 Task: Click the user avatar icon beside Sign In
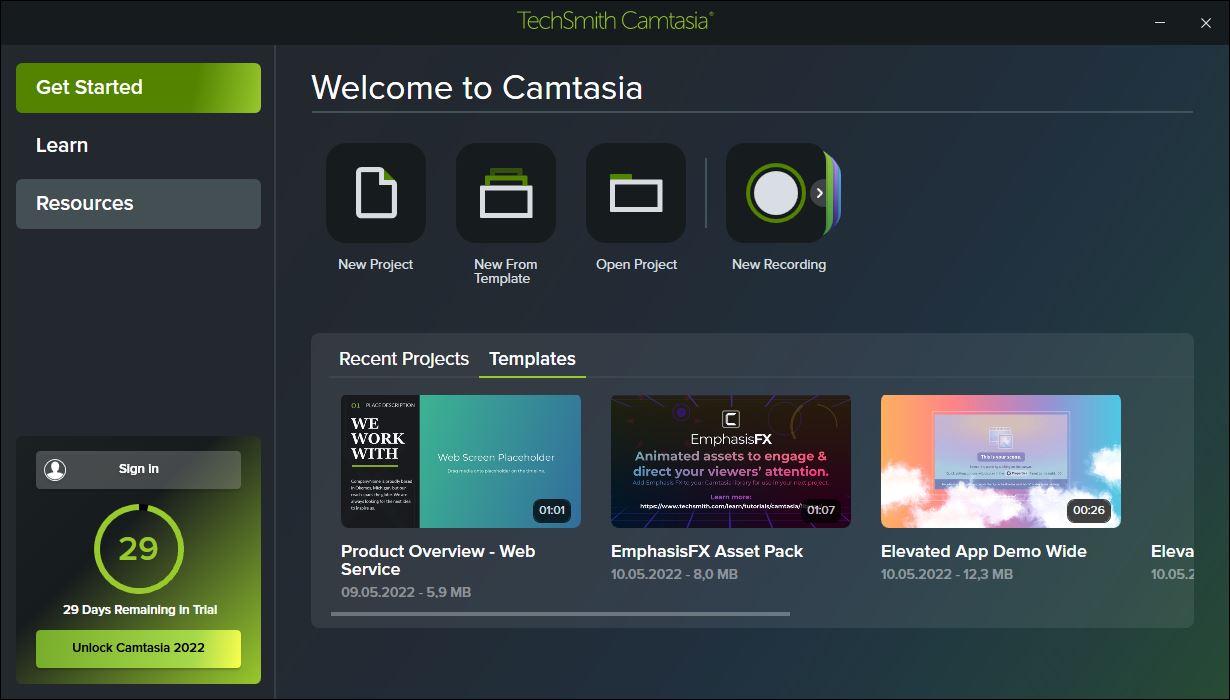(56, 469)
